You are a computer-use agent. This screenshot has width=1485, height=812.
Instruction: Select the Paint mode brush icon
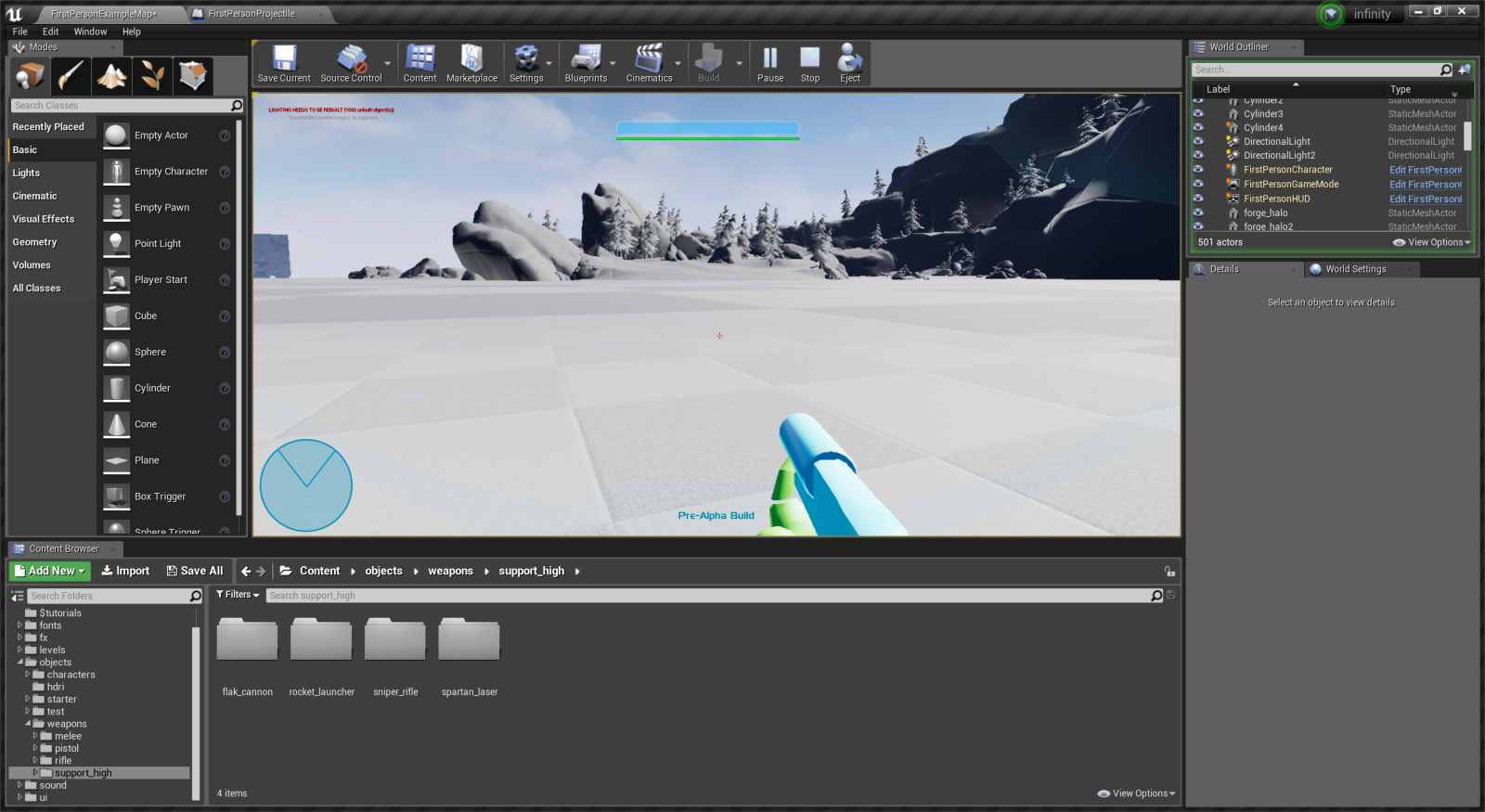(x=71, y=76)
